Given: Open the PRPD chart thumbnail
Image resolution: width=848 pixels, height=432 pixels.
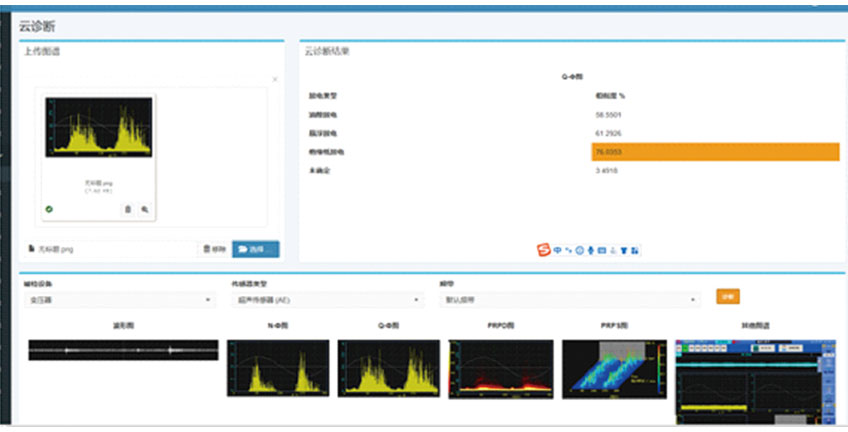Looking at the screenshot, I should [x=500, y=366].
